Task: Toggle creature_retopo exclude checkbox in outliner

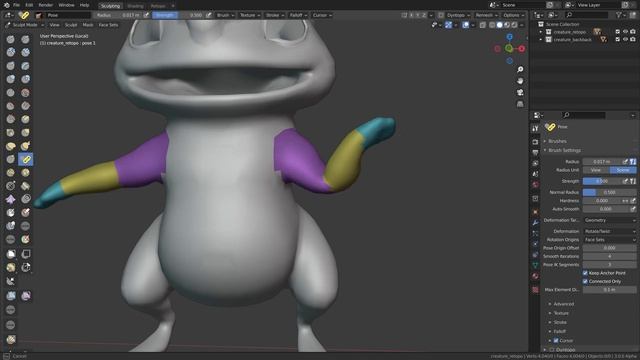Action: [618, 31]
